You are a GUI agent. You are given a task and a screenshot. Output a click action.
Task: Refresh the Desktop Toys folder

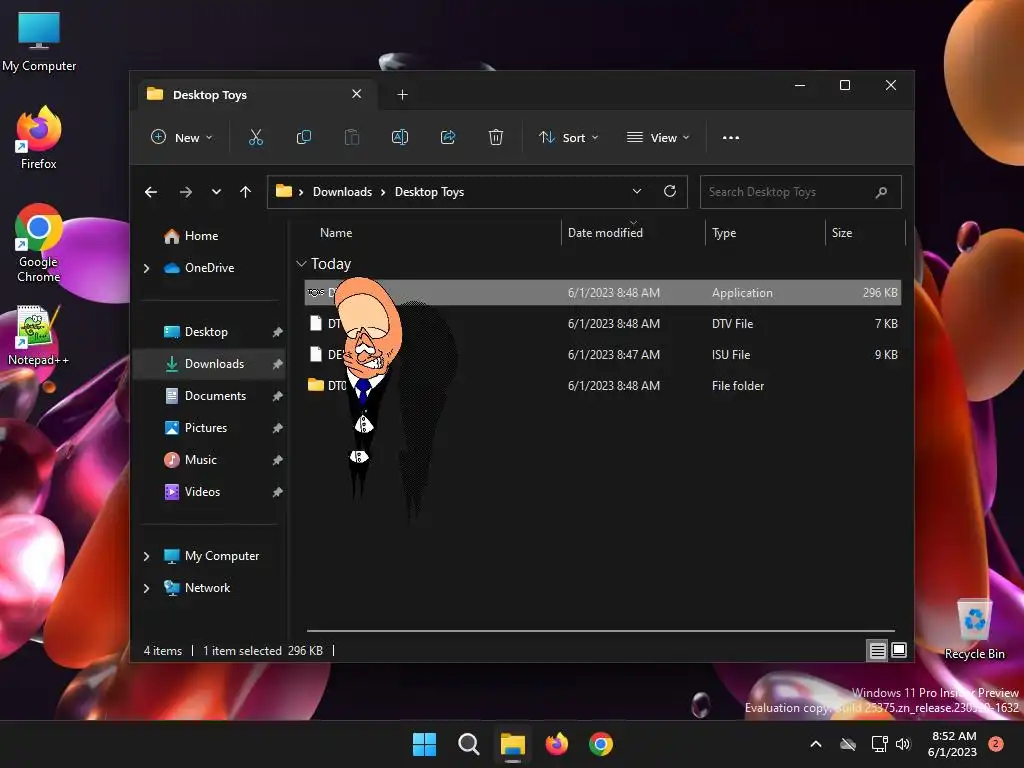[x=669, y=191]
